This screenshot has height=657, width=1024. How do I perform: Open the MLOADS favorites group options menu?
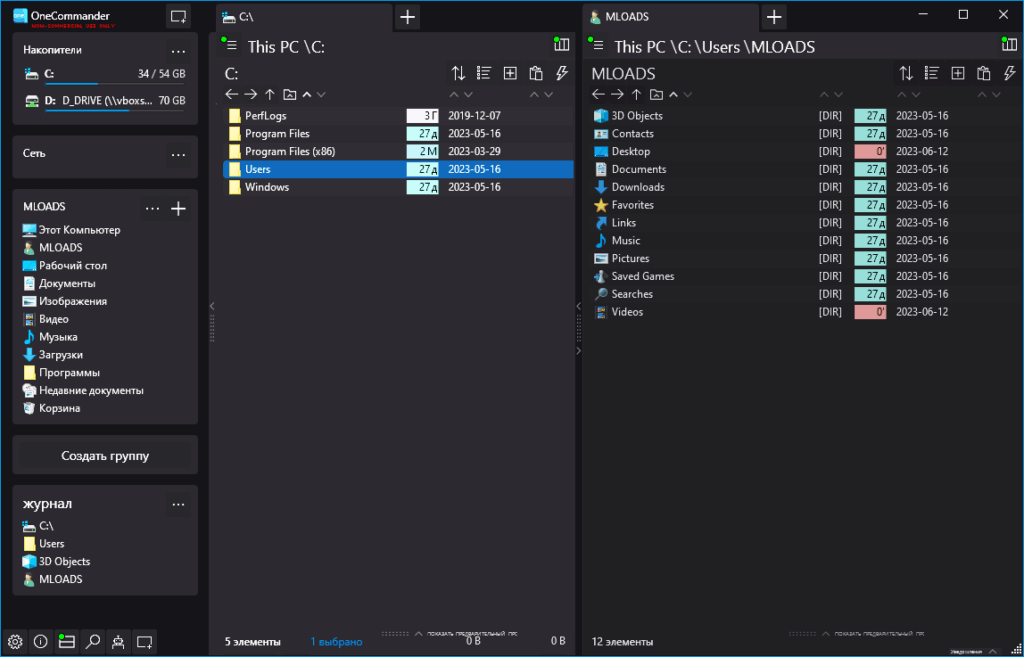coord(152,208)
